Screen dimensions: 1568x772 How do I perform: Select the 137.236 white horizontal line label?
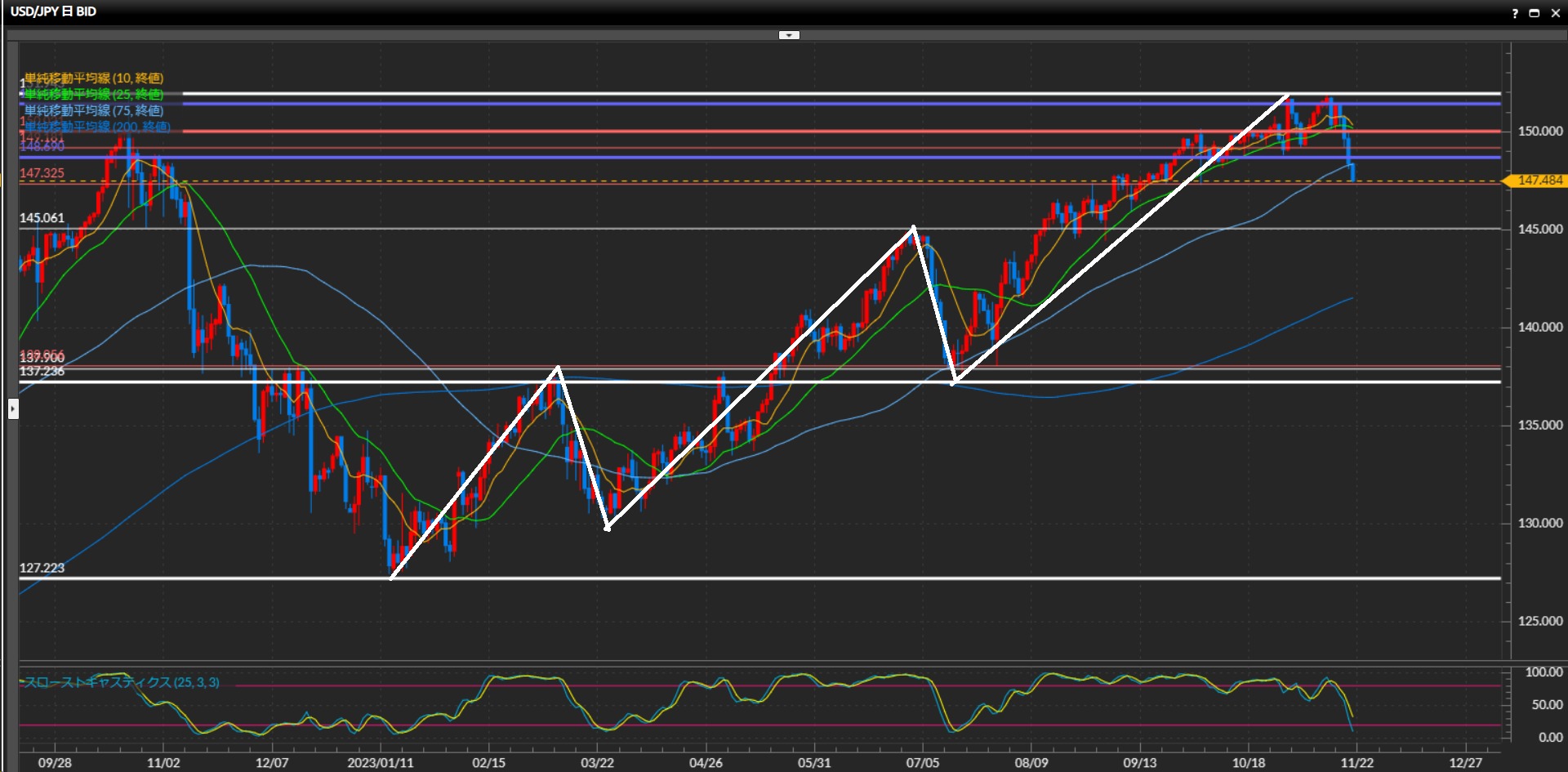[42, 372]
